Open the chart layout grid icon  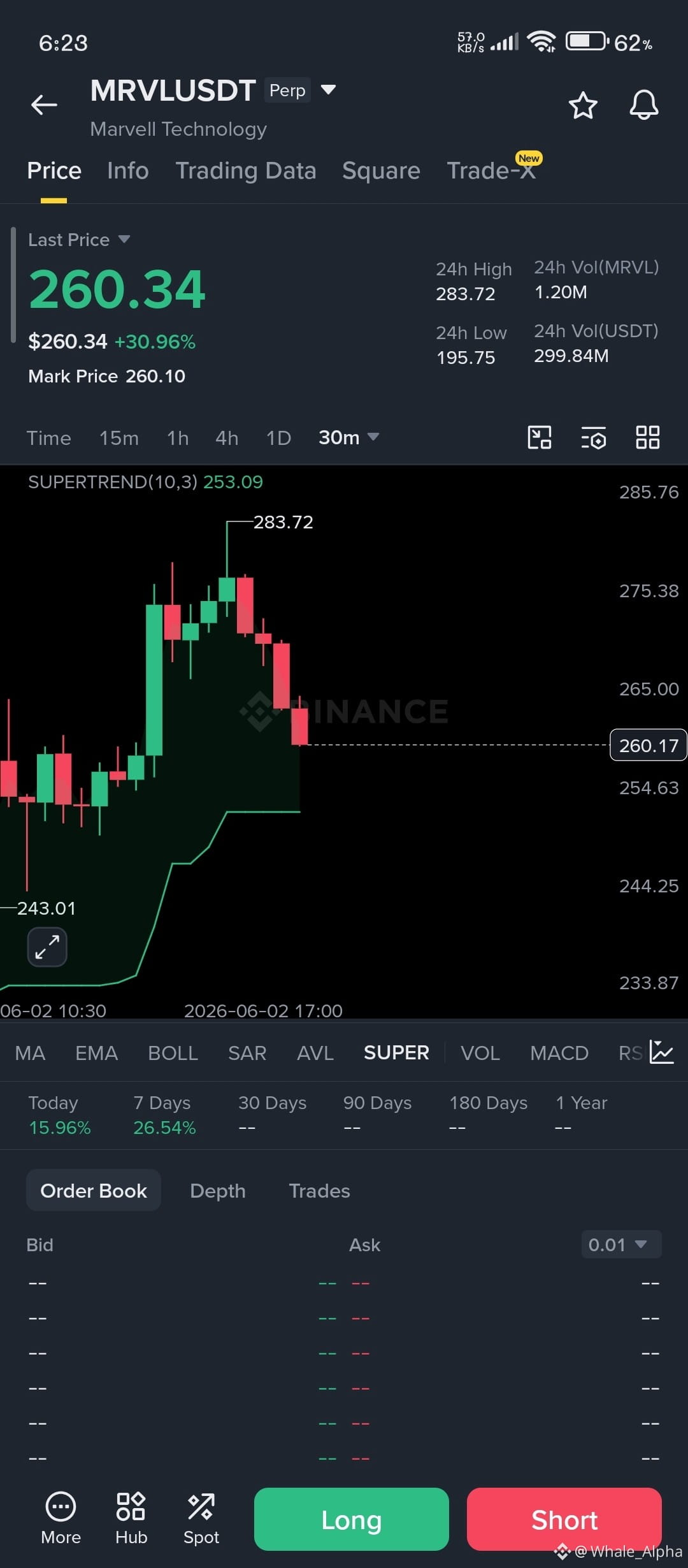pyautogui.click(x=648, y=437)
